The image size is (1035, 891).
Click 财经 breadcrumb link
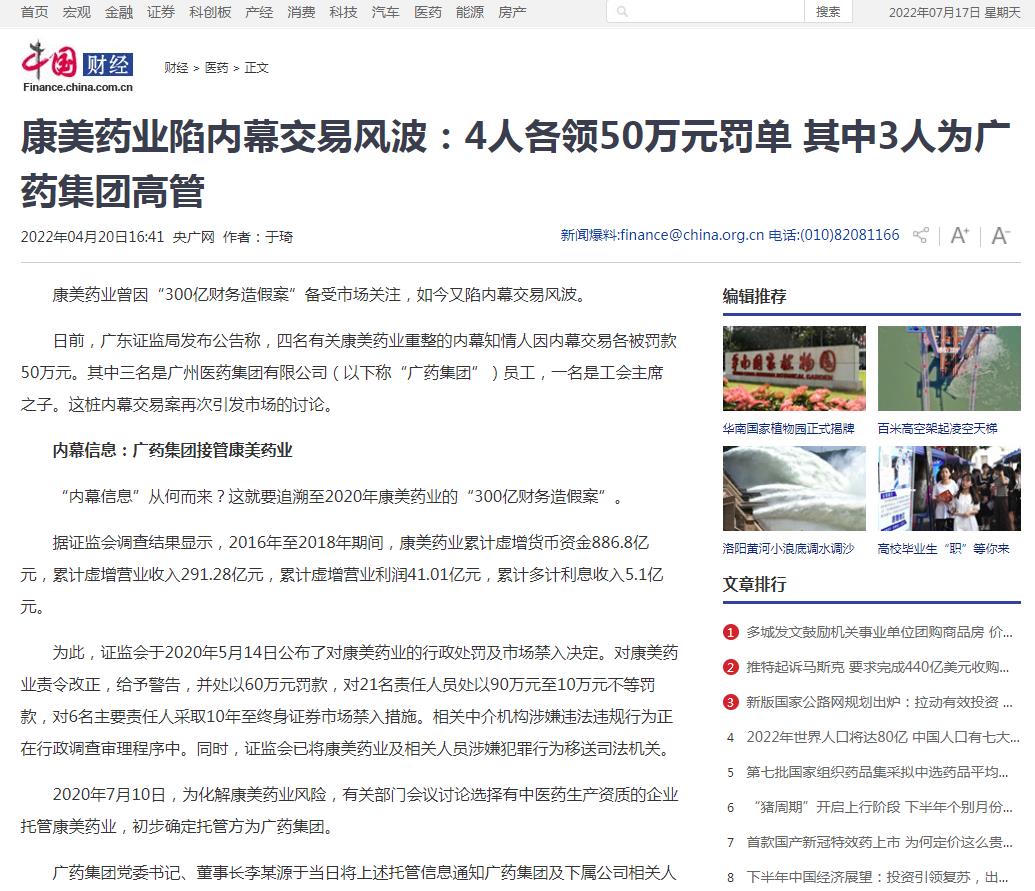pos(176,68)
